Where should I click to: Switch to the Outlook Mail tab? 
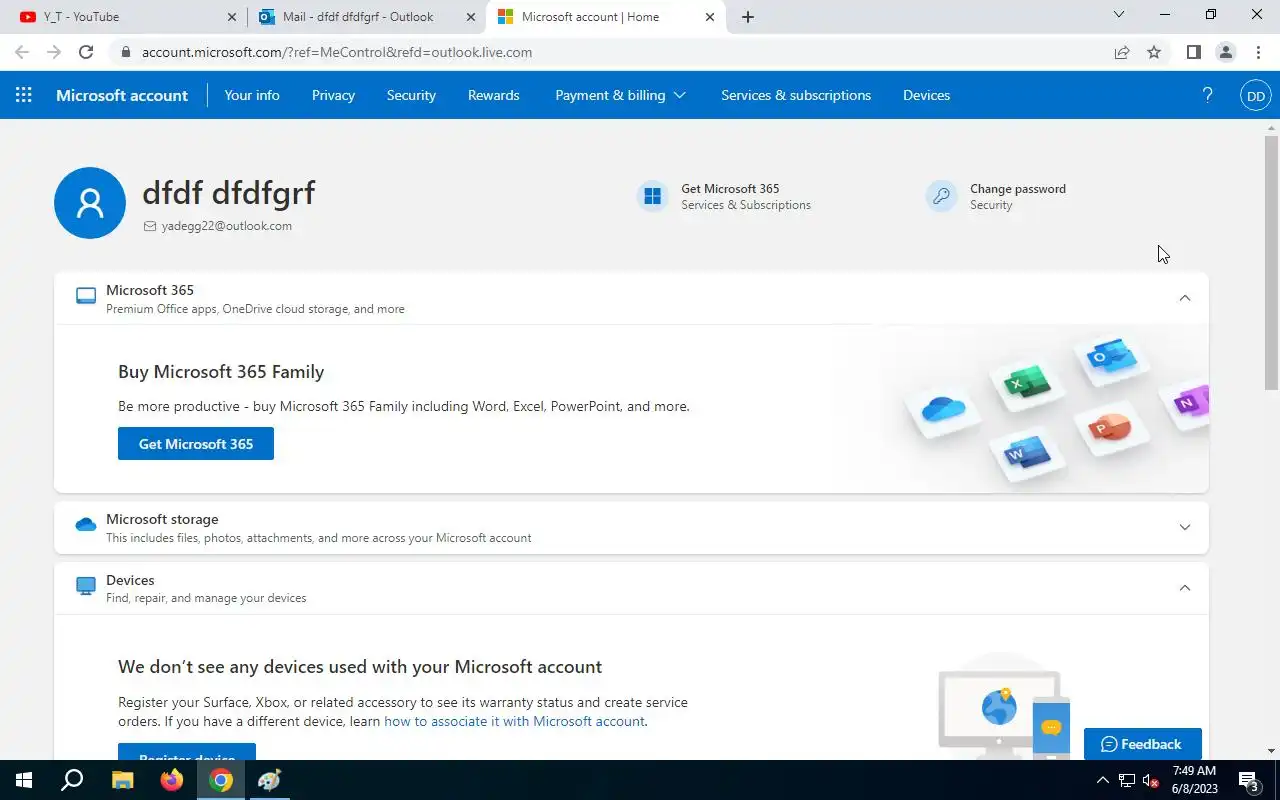(x=366, y=17)
